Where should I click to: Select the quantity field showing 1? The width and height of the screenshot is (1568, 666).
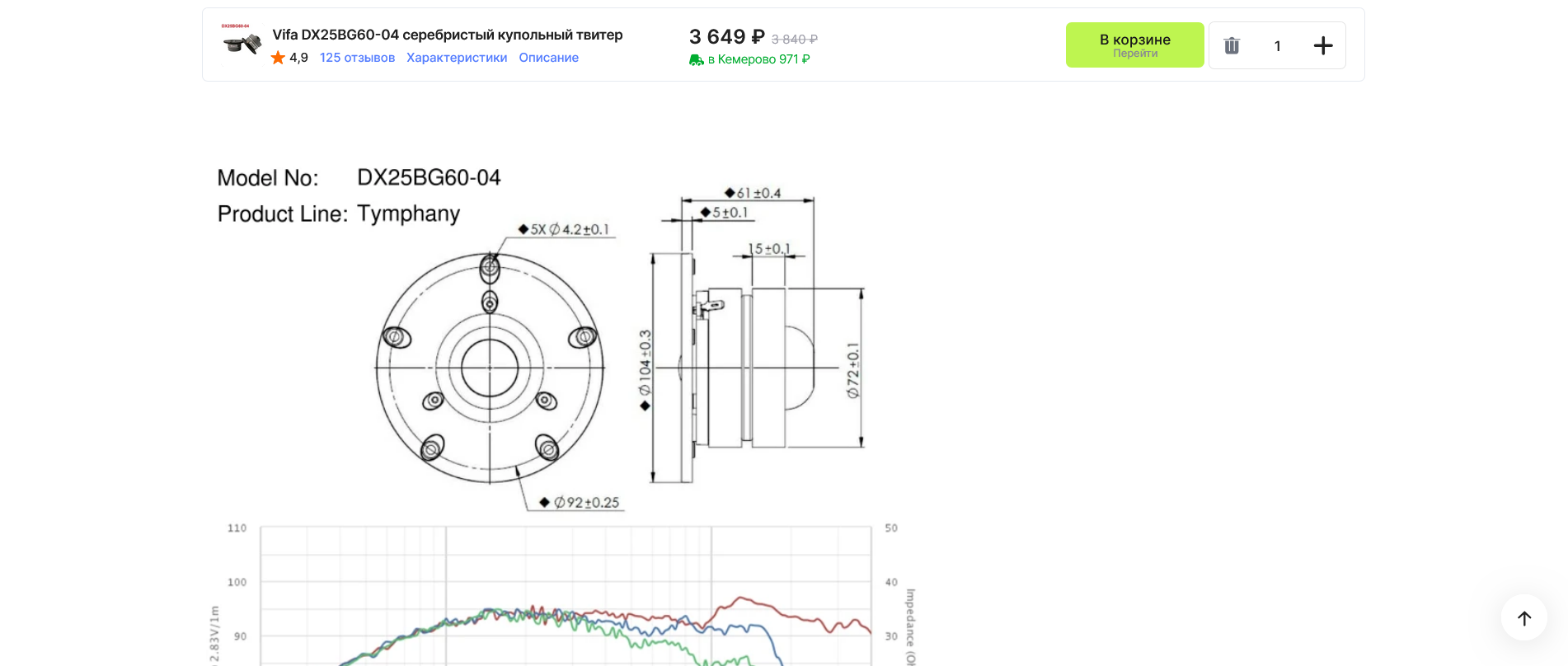1277,46
